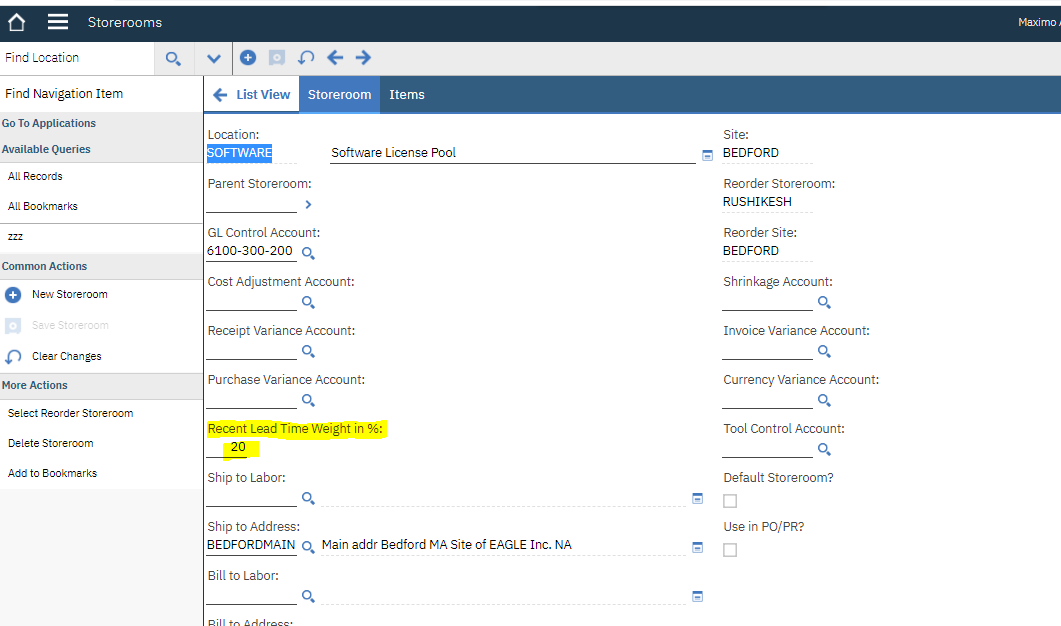Open Tool Control Account lookup magnifier

tap(823, 449)
